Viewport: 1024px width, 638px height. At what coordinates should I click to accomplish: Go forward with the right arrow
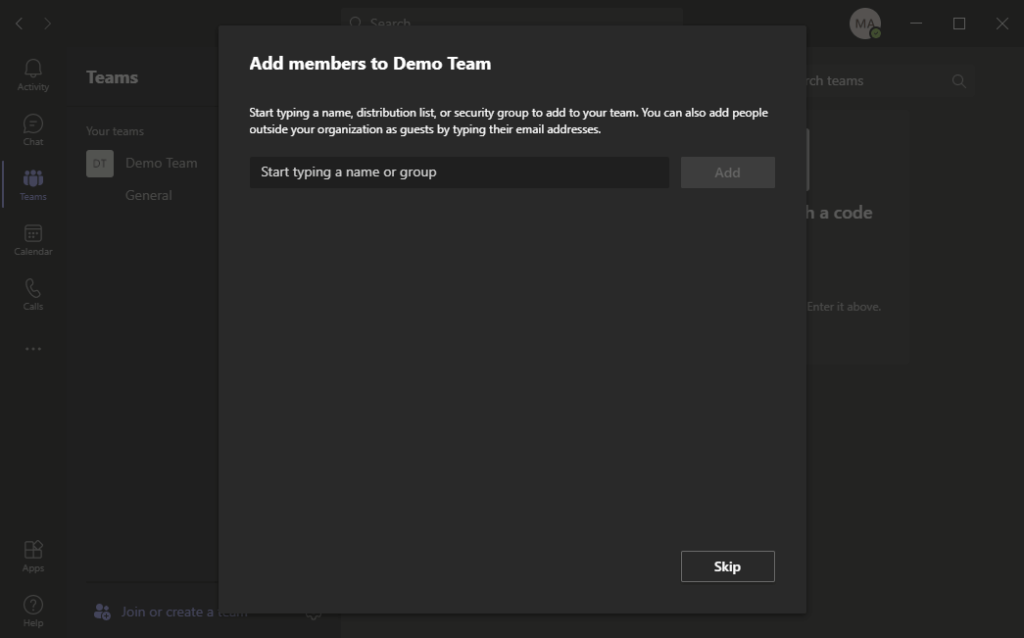click(48, 24)
